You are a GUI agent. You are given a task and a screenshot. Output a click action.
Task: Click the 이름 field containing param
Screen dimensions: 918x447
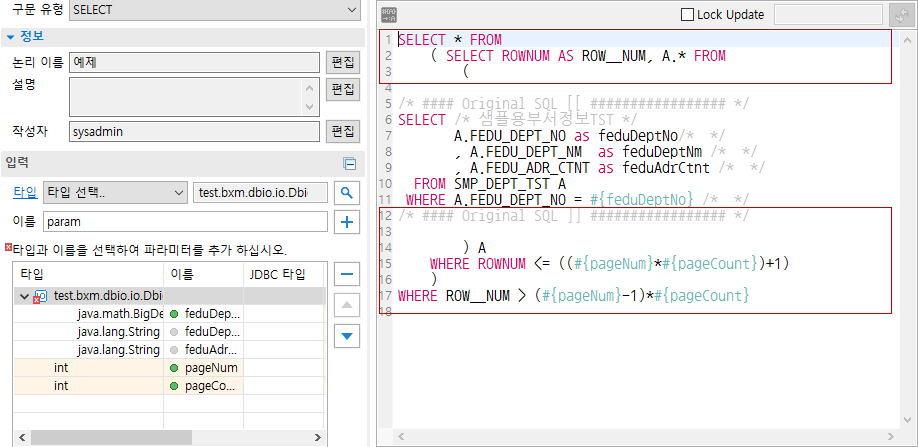click(186, 222)
